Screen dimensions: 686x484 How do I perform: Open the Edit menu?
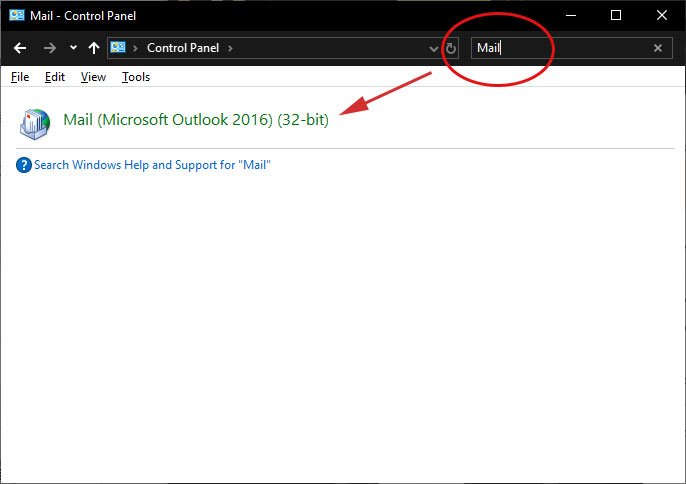click(x=55, y=77)
